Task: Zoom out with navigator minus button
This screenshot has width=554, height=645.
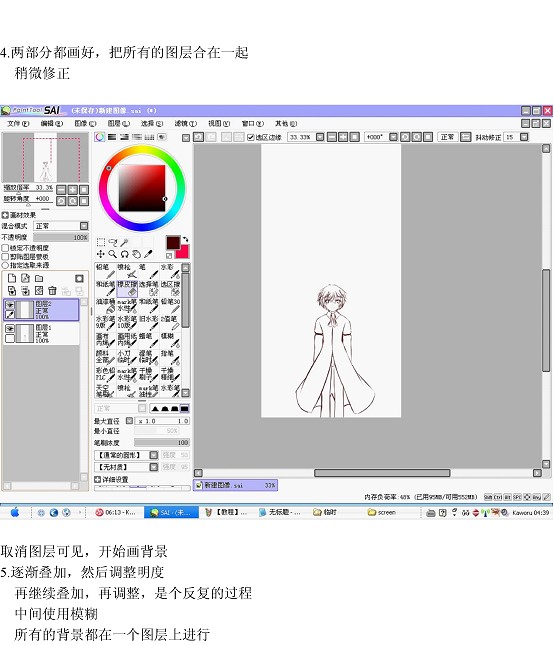Action: coord(61,190)
